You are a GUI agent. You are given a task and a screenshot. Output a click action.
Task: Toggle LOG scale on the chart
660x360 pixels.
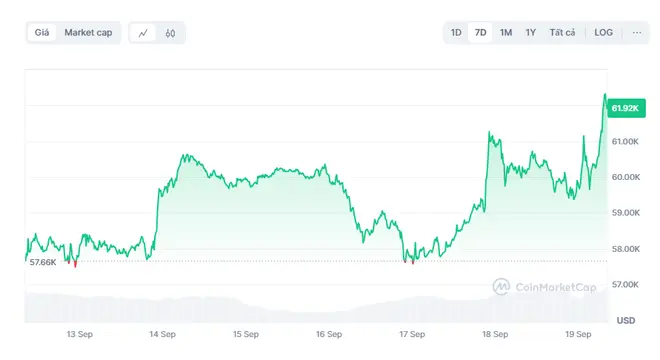[603, 32]
